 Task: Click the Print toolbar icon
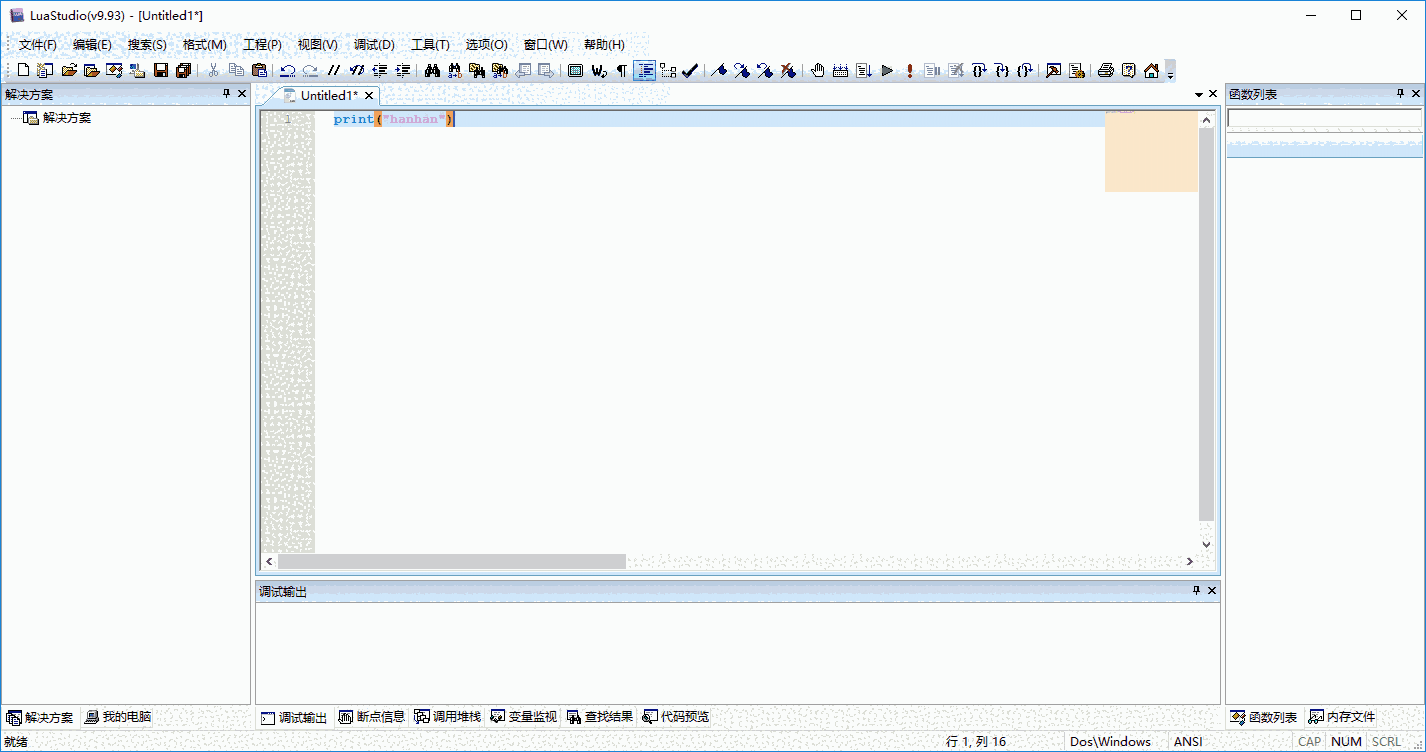[1106, 70]
